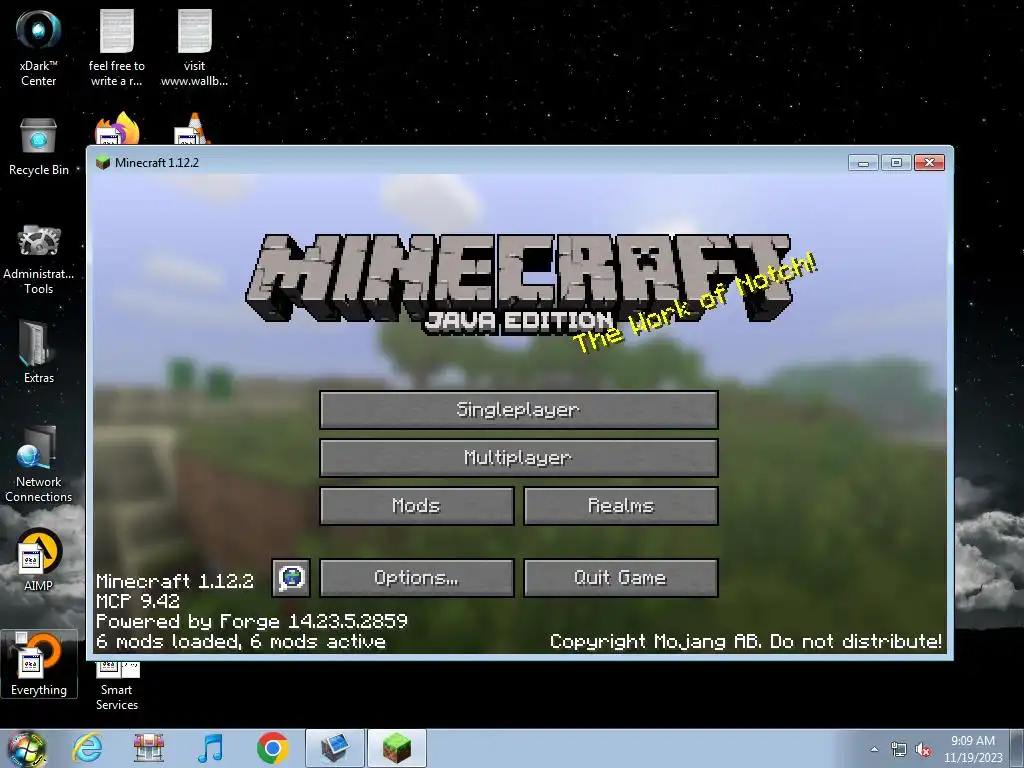Image resolution: width=1024 pixels, height=768 pixels.
Task: Close the Minecraft 1.12.2 window
Action: click(929, 163)
